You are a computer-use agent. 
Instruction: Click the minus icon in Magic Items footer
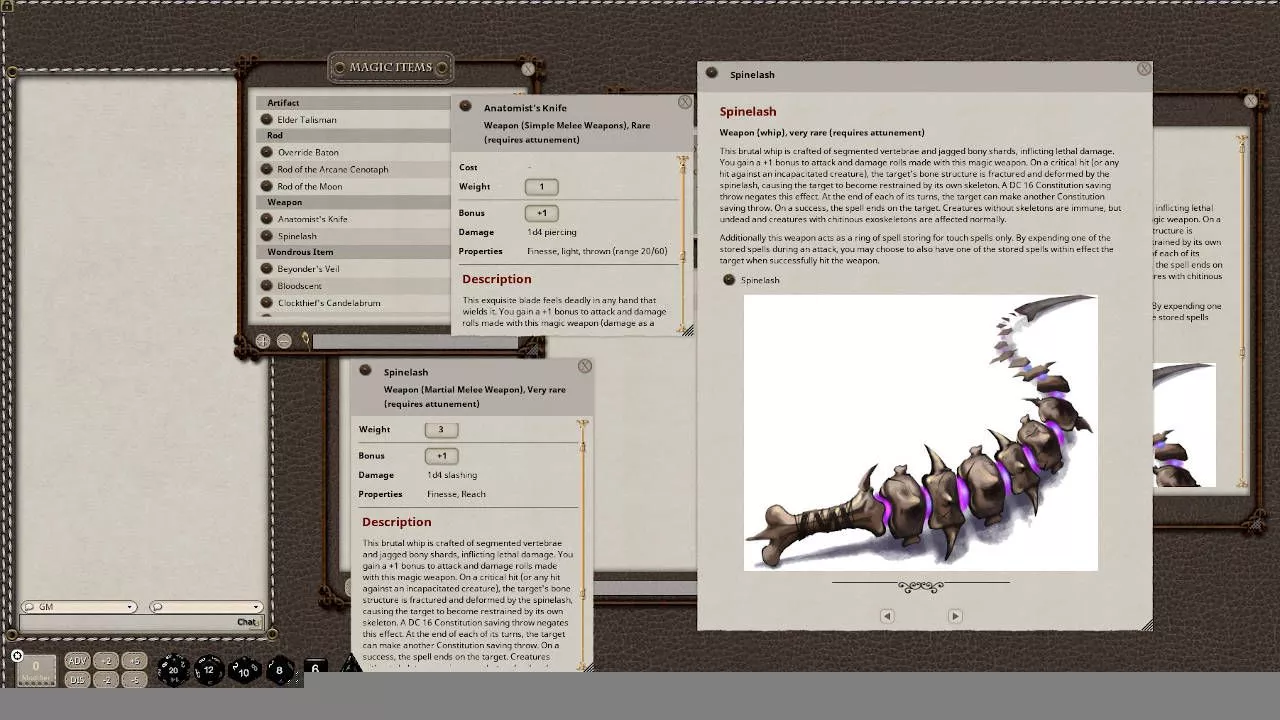click(284, 341)
